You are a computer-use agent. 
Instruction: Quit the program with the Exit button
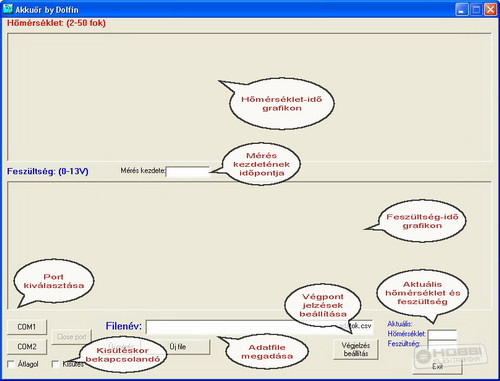pyautogui.click(x=437, y=366)
